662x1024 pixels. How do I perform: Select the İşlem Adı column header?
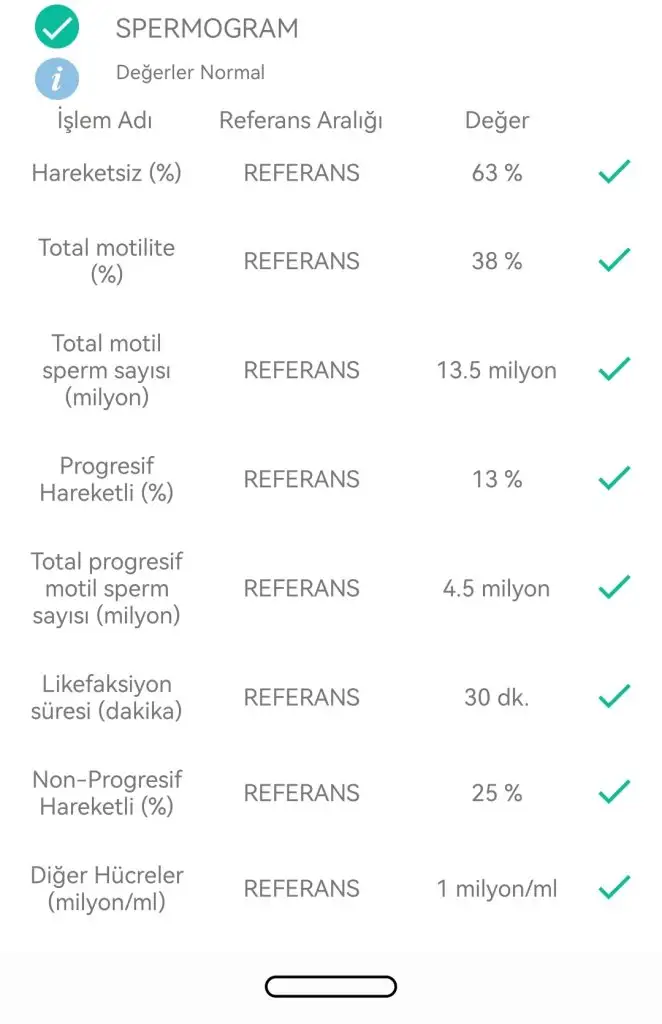(104, 120)
